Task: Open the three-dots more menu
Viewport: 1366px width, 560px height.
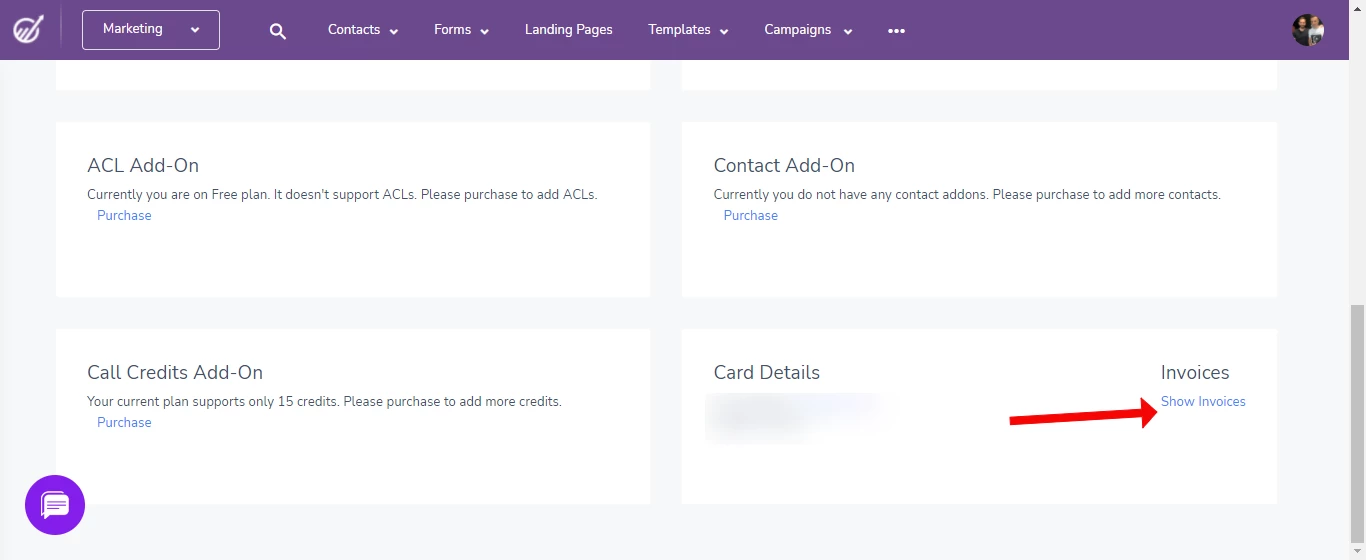Action: point(896,31)
